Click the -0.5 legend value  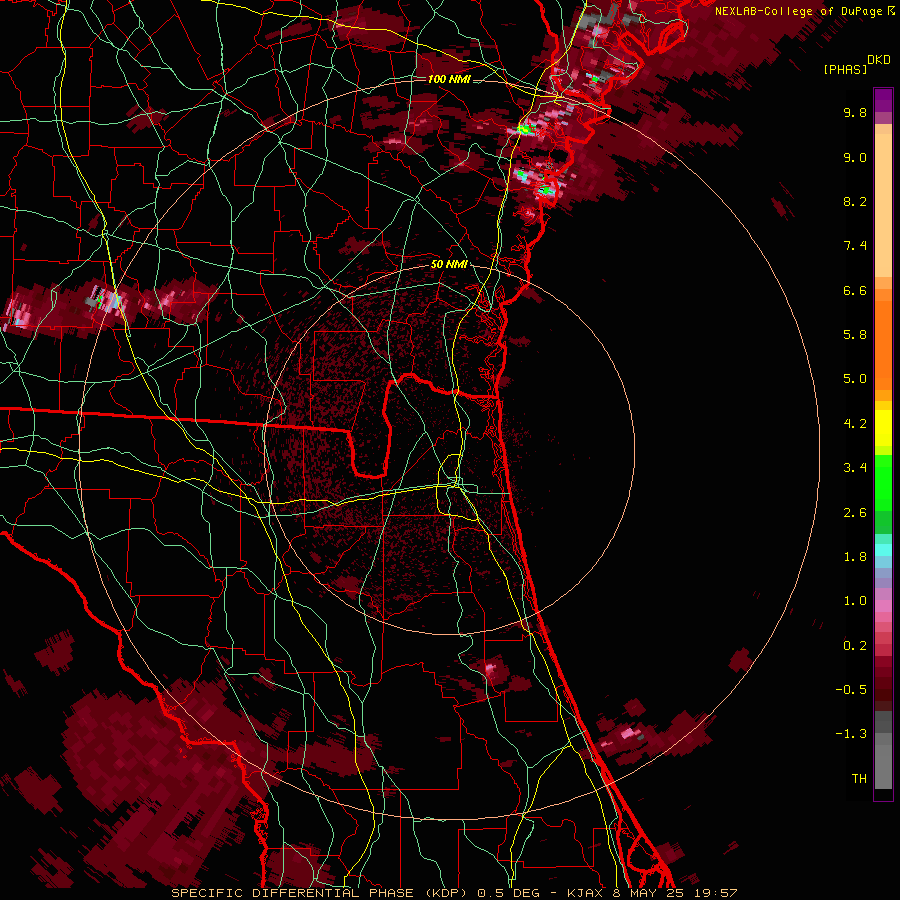pyautogui.click(x=851, y=690)
